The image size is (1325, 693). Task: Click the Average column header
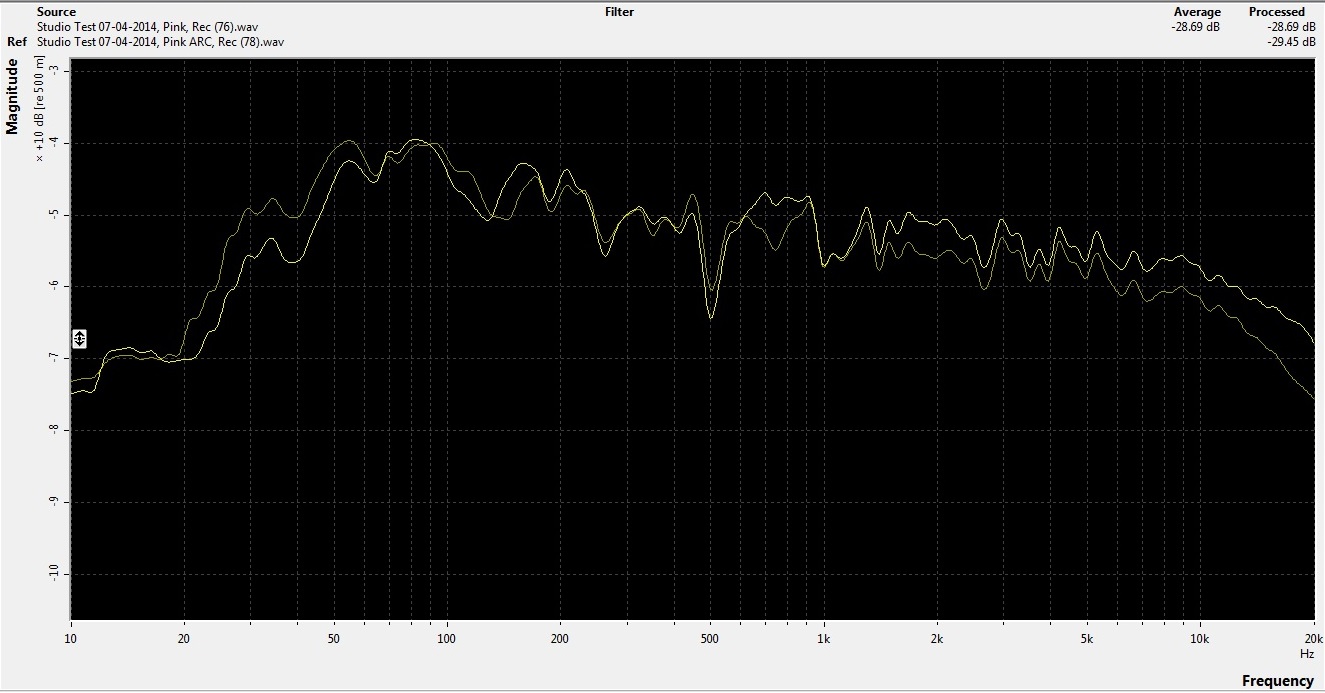(1197, 12)
